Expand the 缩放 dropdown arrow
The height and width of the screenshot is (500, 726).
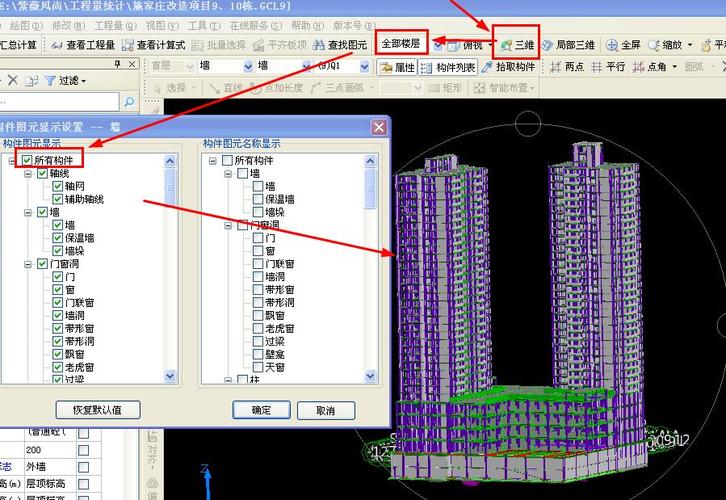coord(689,45)
